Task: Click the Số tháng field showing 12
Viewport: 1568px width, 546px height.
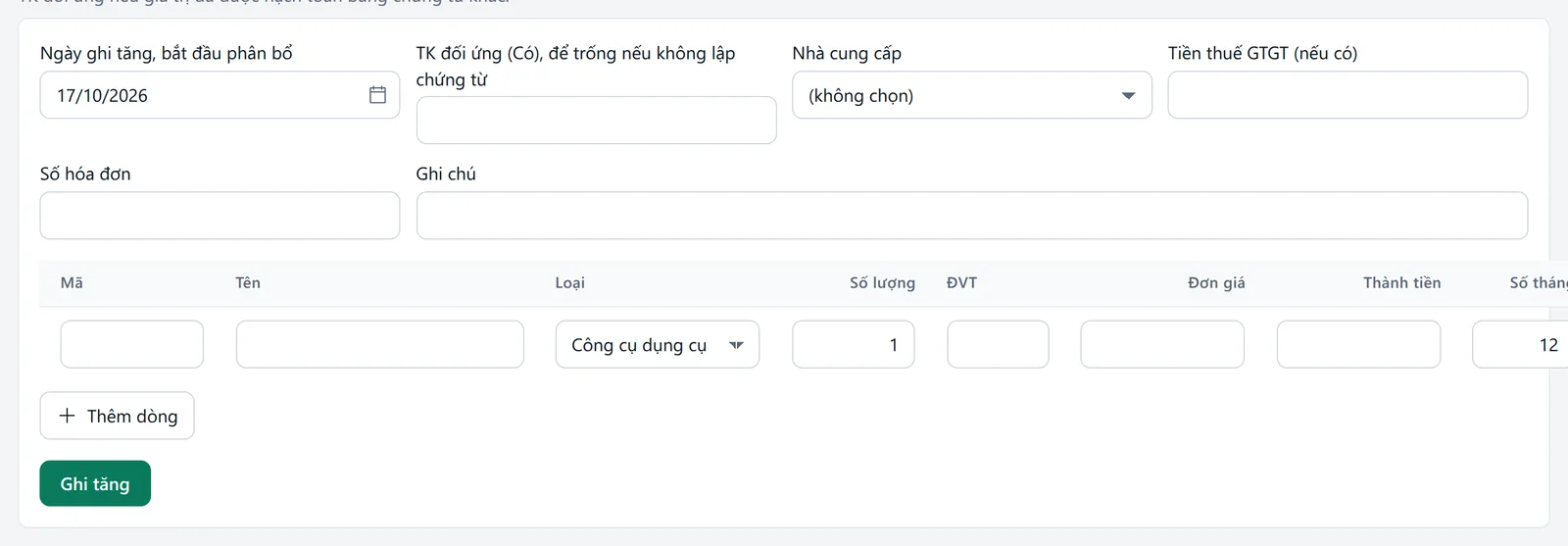Action: 1520,344
